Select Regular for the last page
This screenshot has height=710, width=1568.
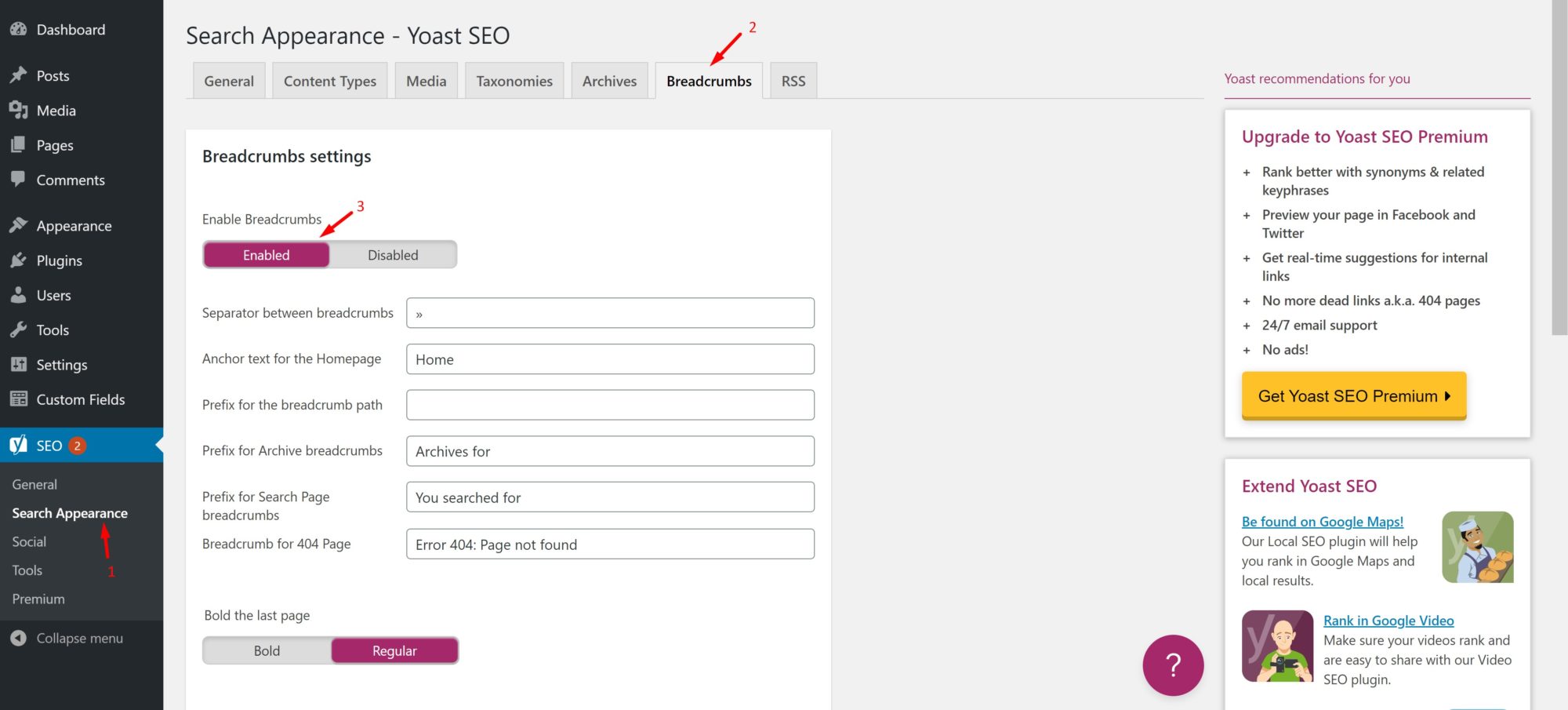point(394,650)
